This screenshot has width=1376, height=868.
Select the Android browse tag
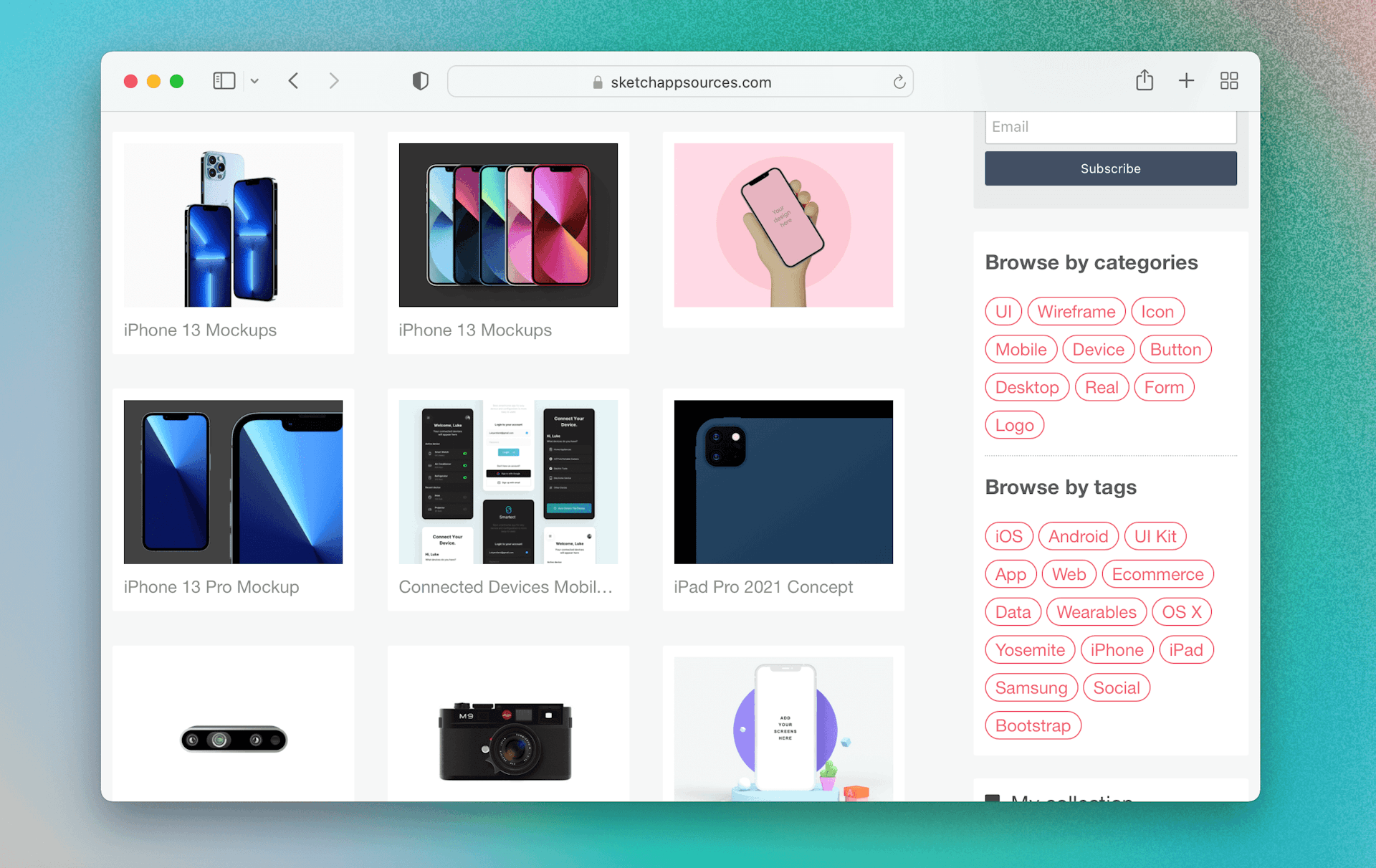click(x=1078, y=535)
